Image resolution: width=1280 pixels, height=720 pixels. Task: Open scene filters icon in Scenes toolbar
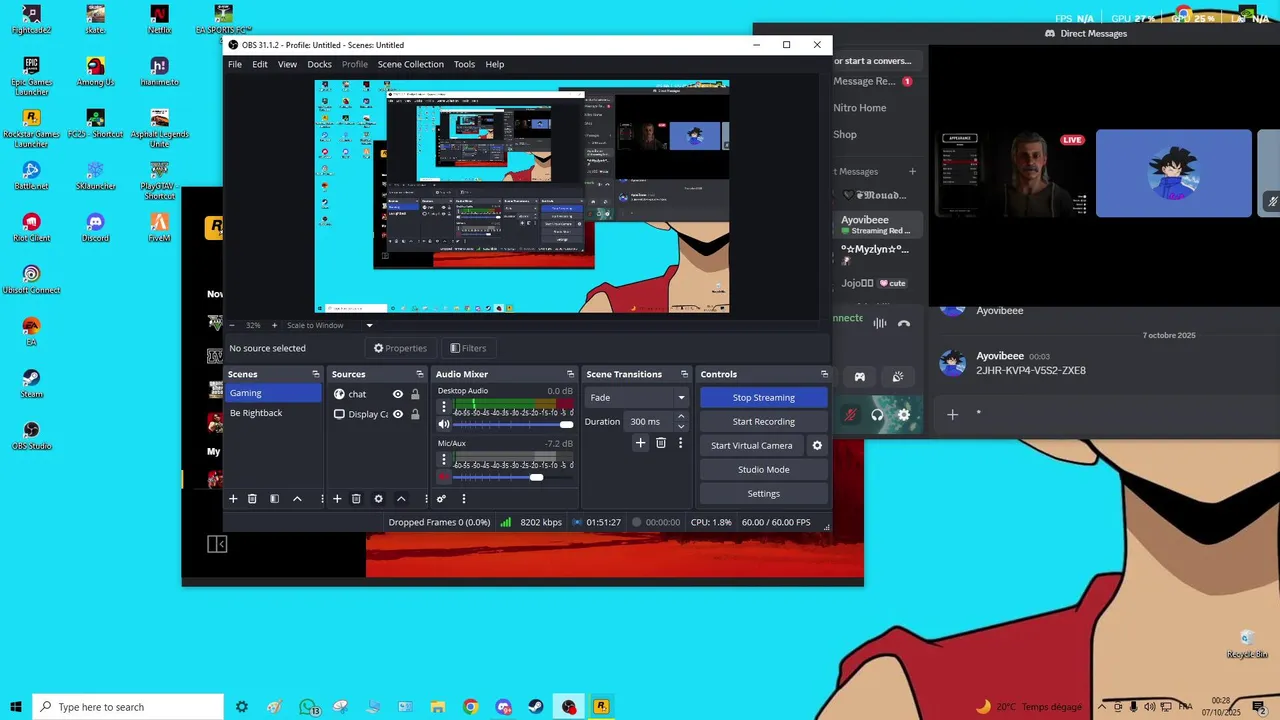click(274, 499)
